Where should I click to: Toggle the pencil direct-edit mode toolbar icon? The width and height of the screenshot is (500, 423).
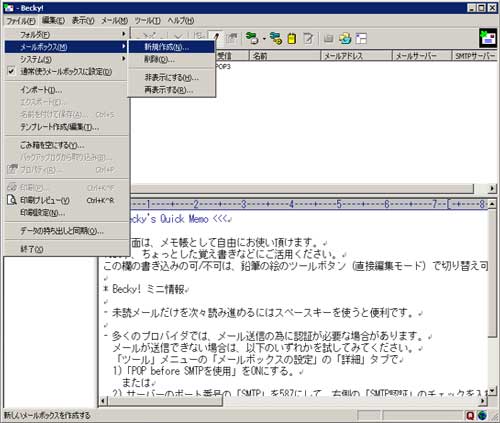215,38
